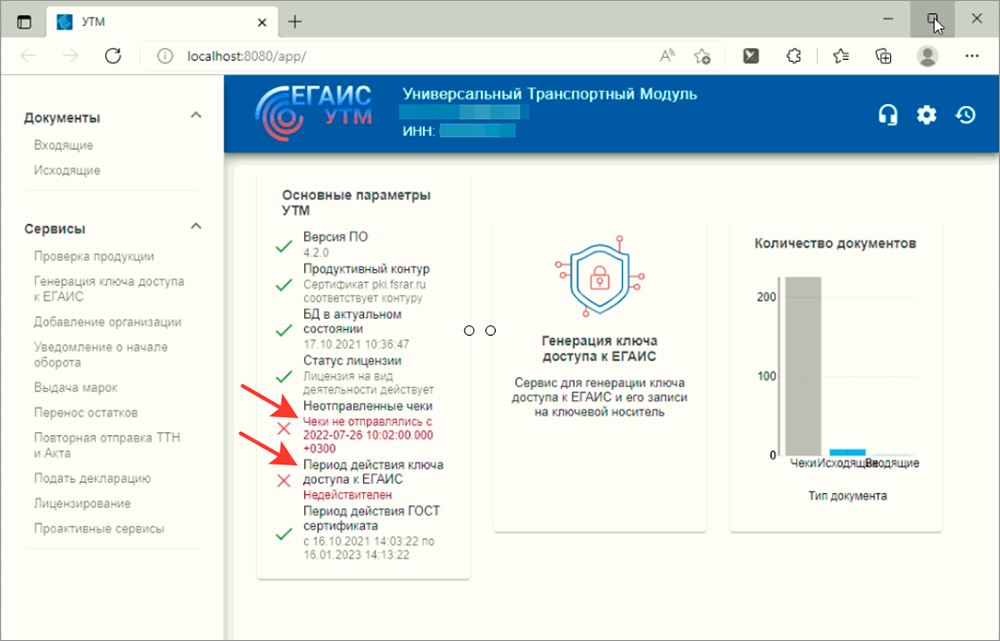
Task: Open the Collections icon
Action: coord(883,56)
